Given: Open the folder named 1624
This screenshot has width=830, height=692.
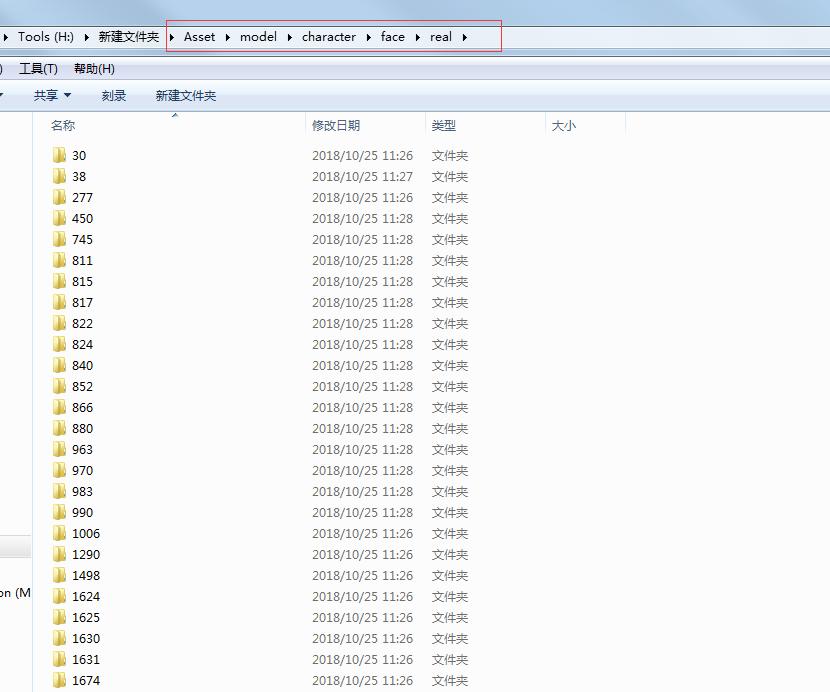Looking at the screenshot, I should tap(86, 596).
